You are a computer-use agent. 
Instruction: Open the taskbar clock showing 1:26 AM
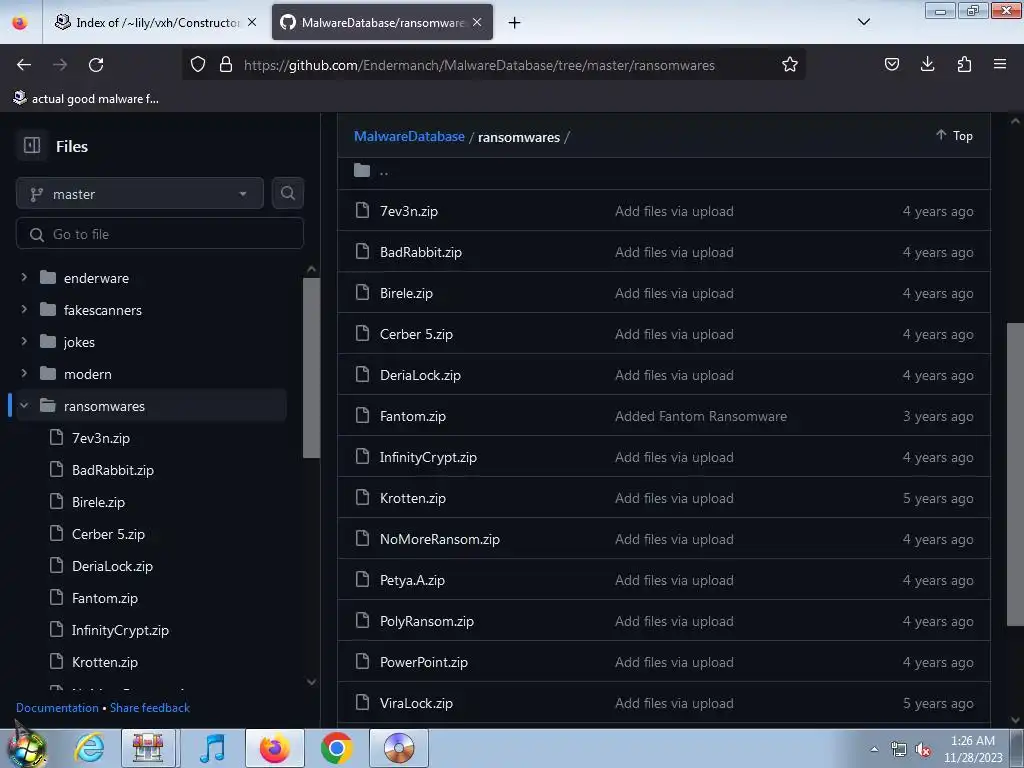973,749
